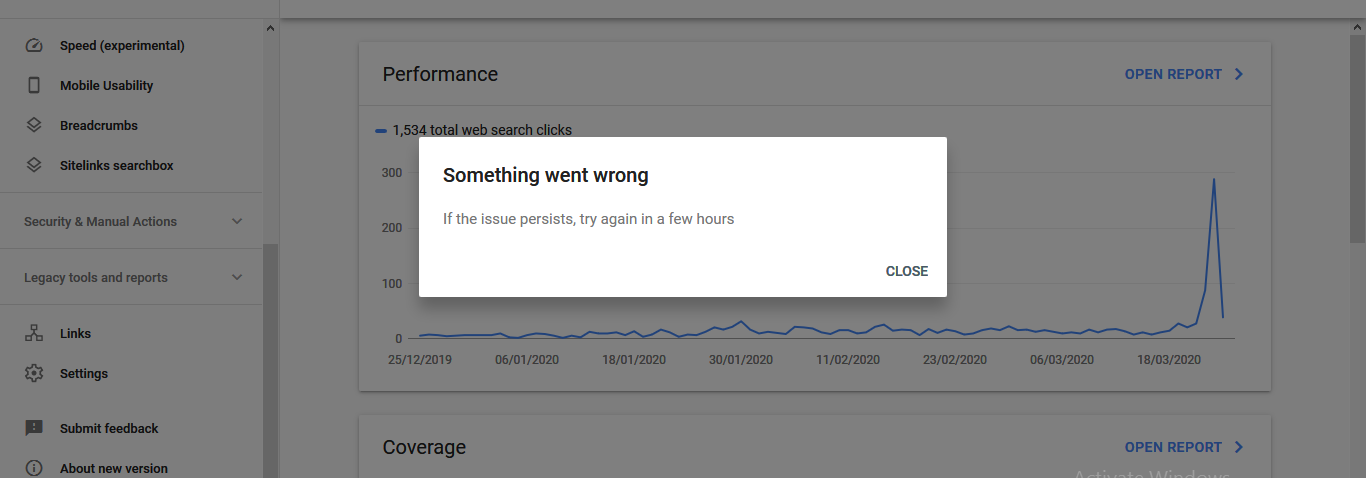The height and width of the screenshot is (478, 1366).
Task: Click the Links sitemap icon
Action: pos(34,334)
